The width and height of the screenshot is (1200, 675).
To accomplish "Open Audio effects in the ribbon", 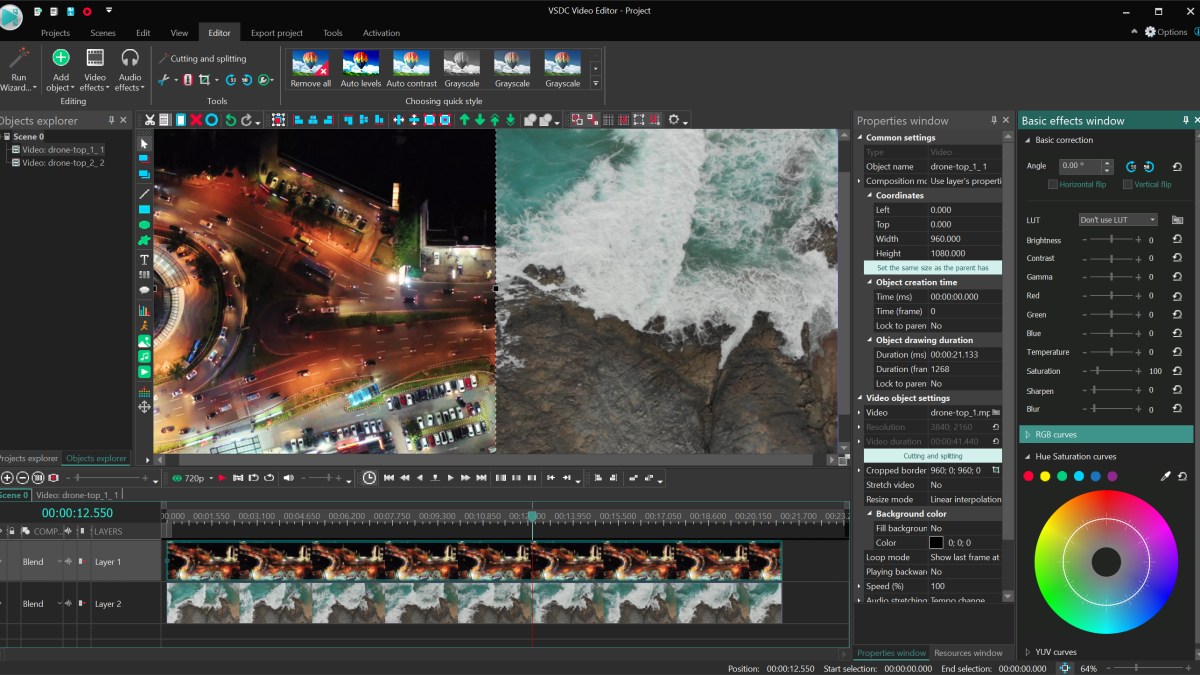I will [x=129, y=69].
